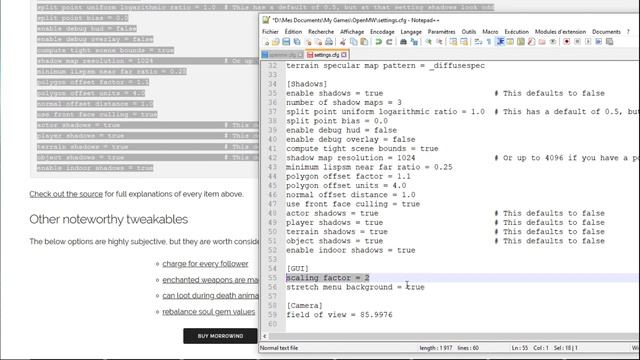
Task: Open 'can loot during death' link
Action: [x=211, y=296]
